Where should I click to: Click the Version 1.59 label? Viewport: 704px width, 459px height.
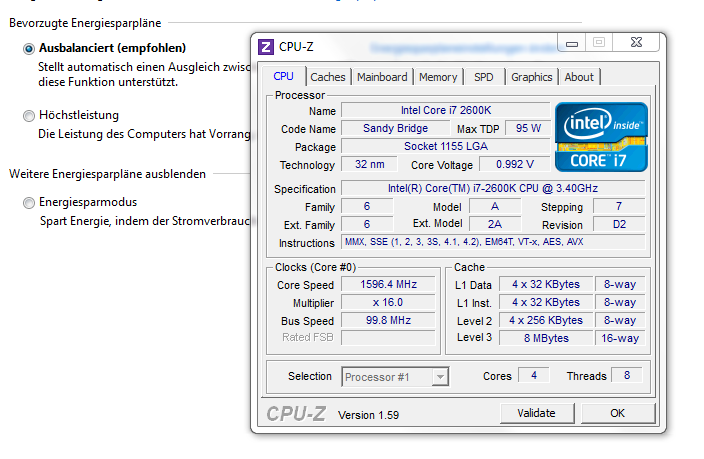[369, 415]
